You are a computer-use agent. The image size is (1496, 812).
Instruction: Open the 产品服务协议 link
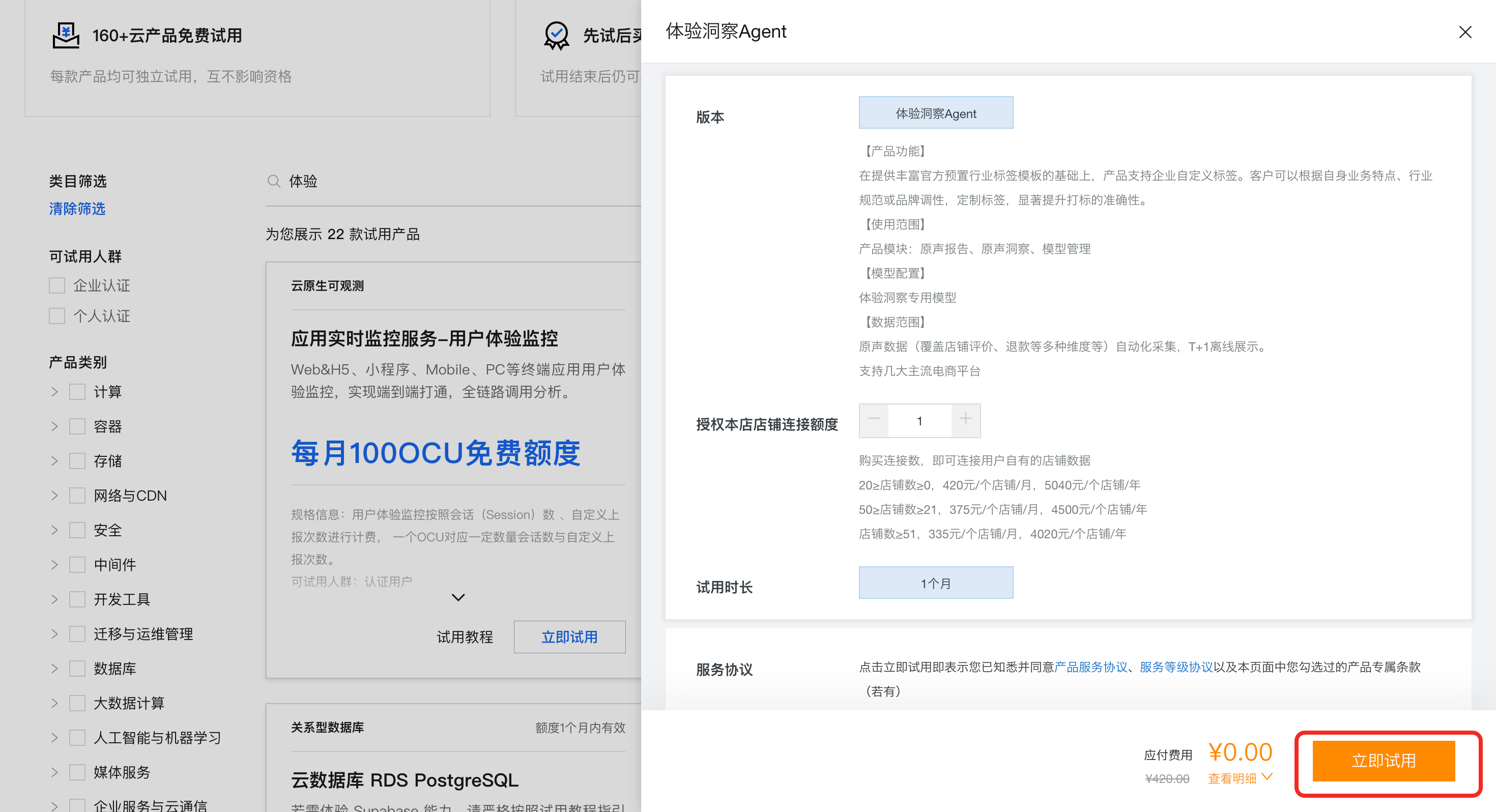pyautogui.click(x=1090, y=667)
